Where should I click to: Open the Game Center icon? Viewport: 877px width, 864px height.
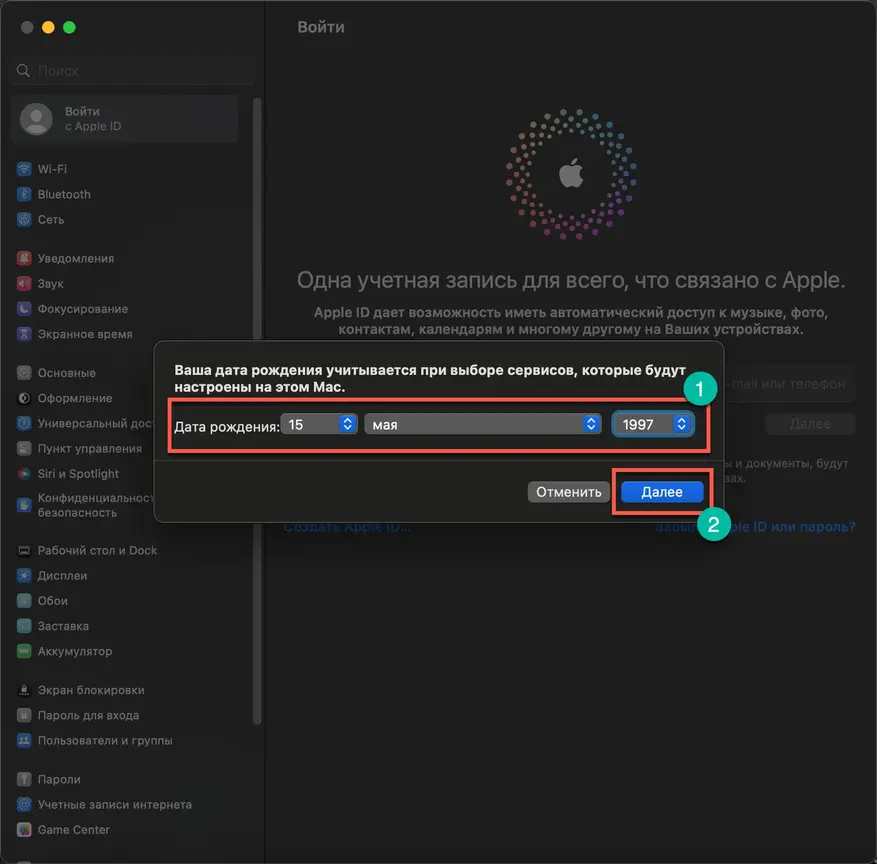coord(24,829)
